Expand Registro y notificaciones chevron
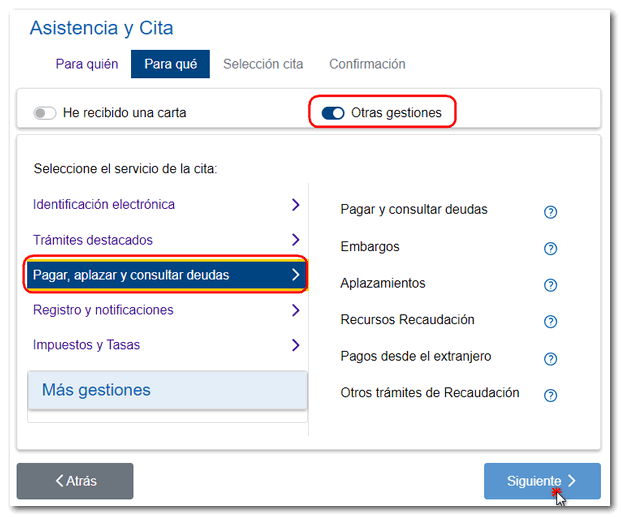The width and height of the screenshot is (621, 517). pos(295,310)
